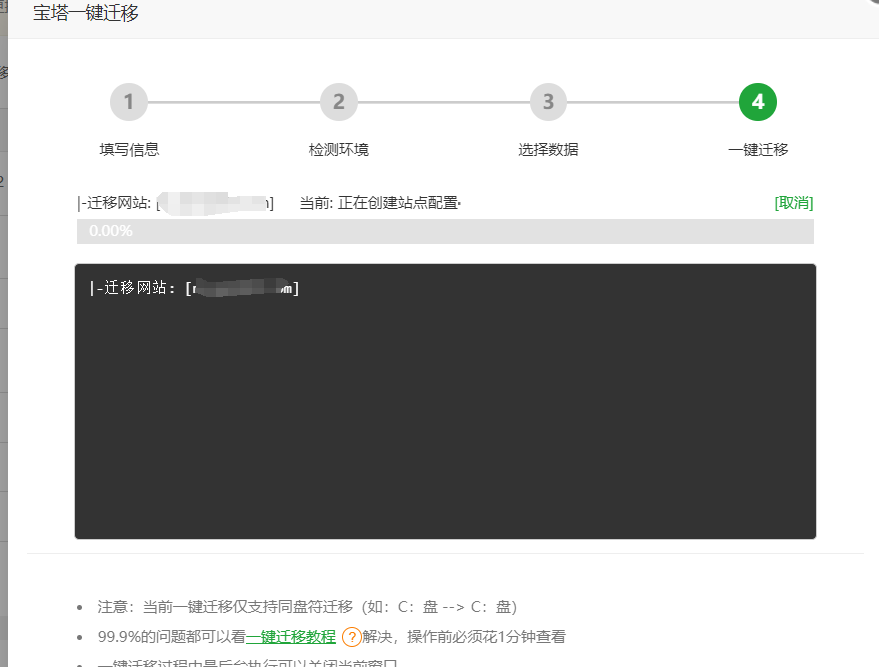Image resolution: width=879 pixels, height=667 pixels.
Task: Click the green step 4 circle
Action: coord(758,102)
